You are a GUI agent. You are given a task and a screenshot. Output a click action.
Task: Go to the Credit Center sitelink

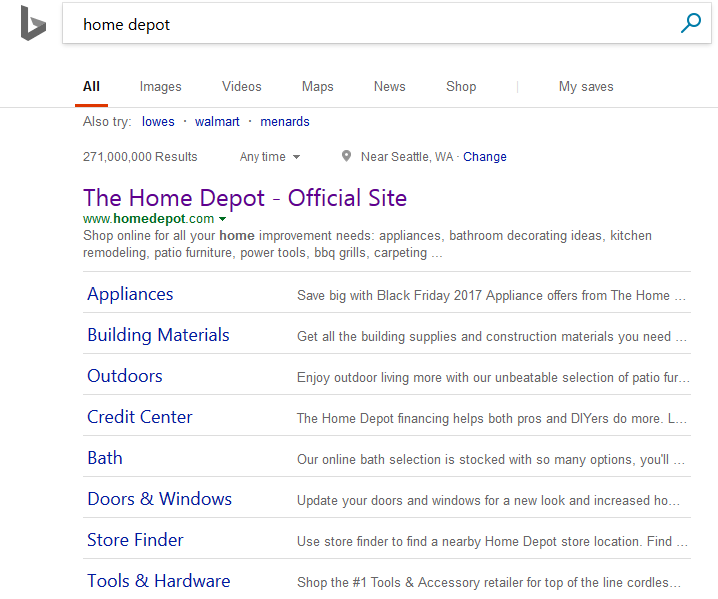pos(139,417)
